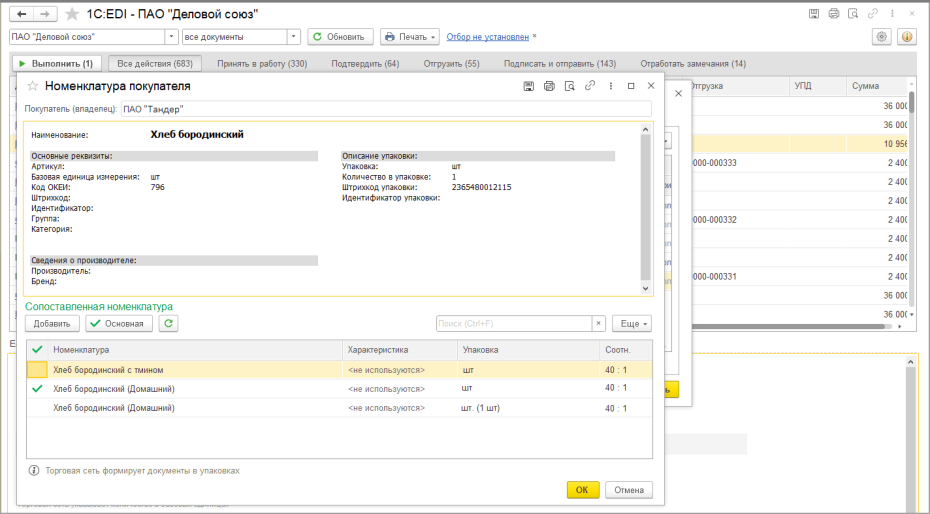The height and width of the screenshot is (514, 930).
Task: Click the print icon in the dialog header
Action: click(549, 86)
